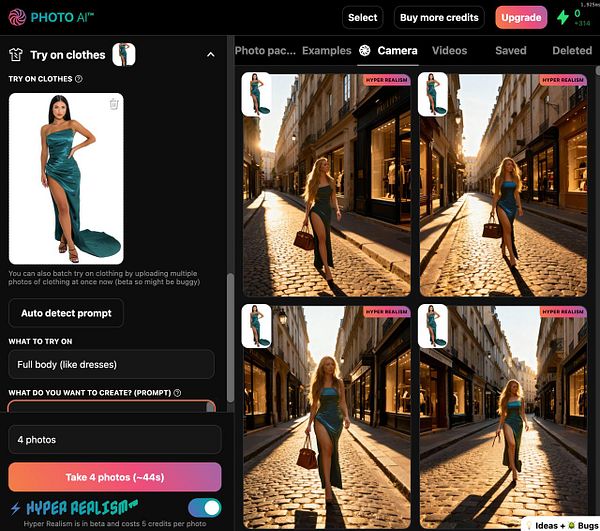Click Hyper Realism badge on bottom-left photo
The height and width of the screenshot is (531, 600).
386,312
